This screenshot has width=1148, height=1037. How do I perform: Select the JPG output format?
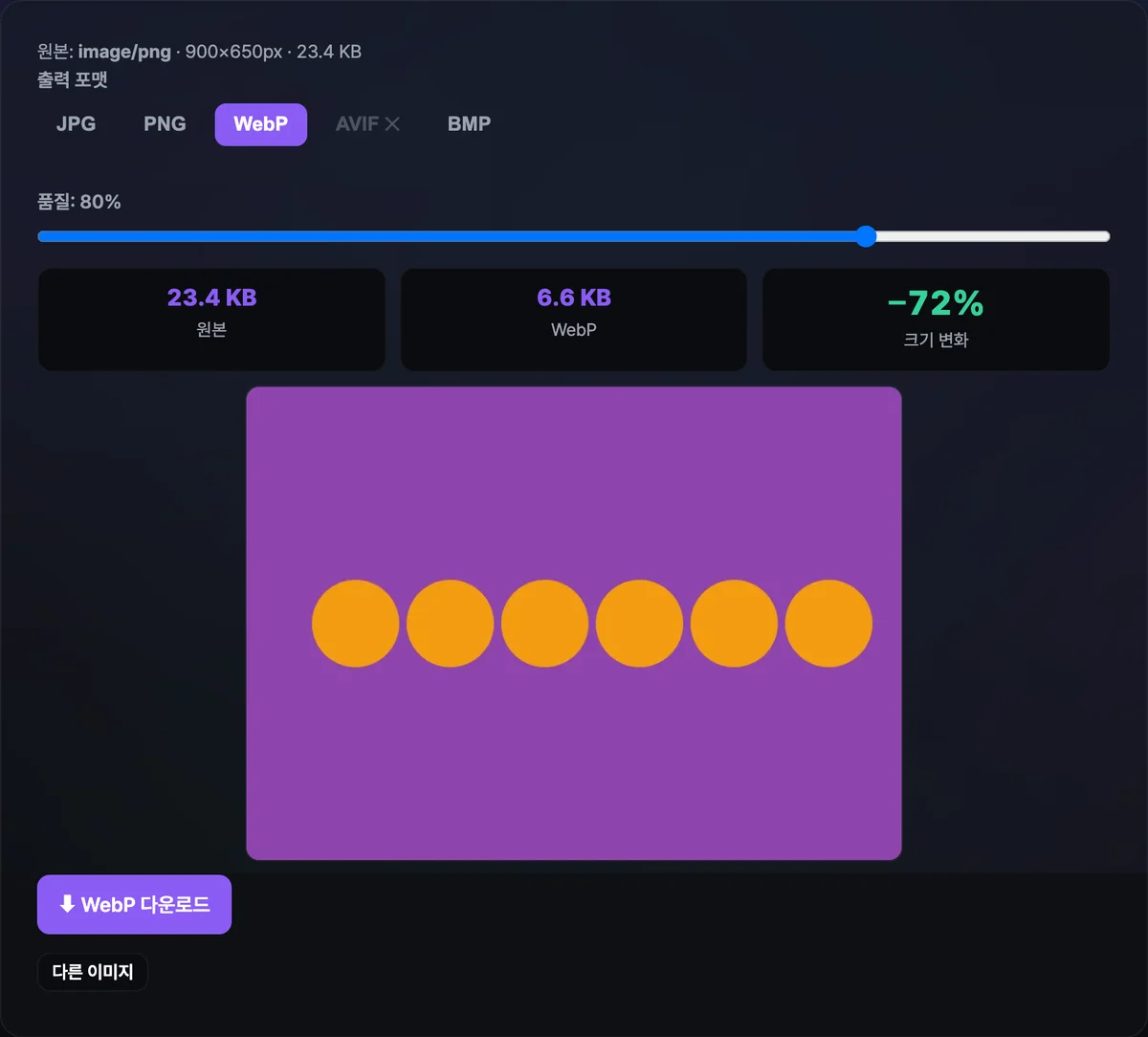click(x=76, y=124)
